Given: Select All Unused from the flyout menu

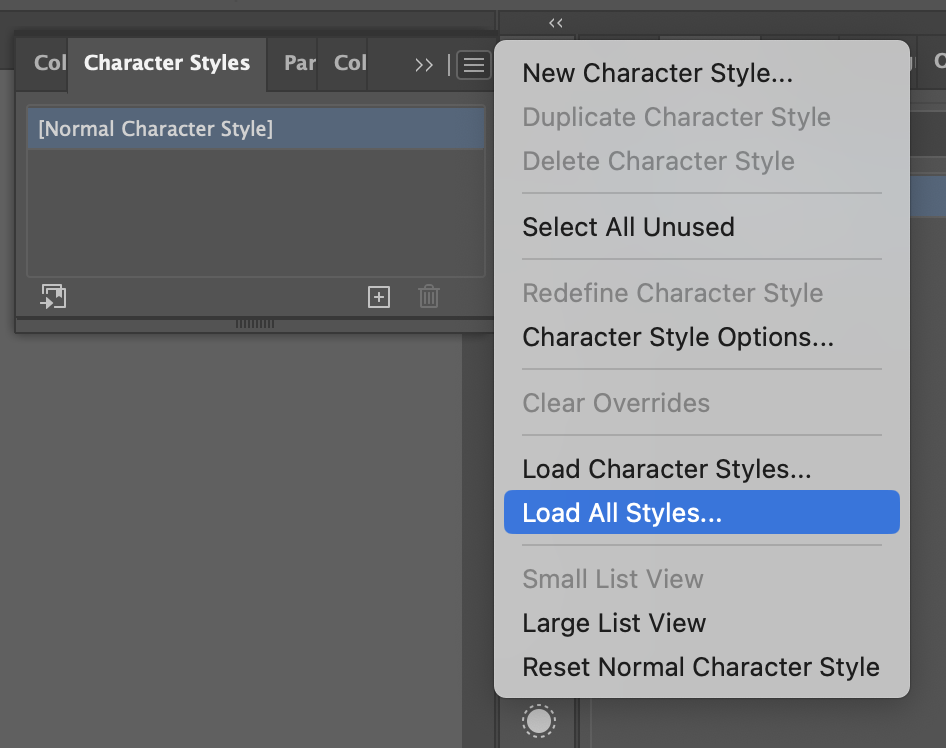Looking at the screenshot, I should 628,227.
